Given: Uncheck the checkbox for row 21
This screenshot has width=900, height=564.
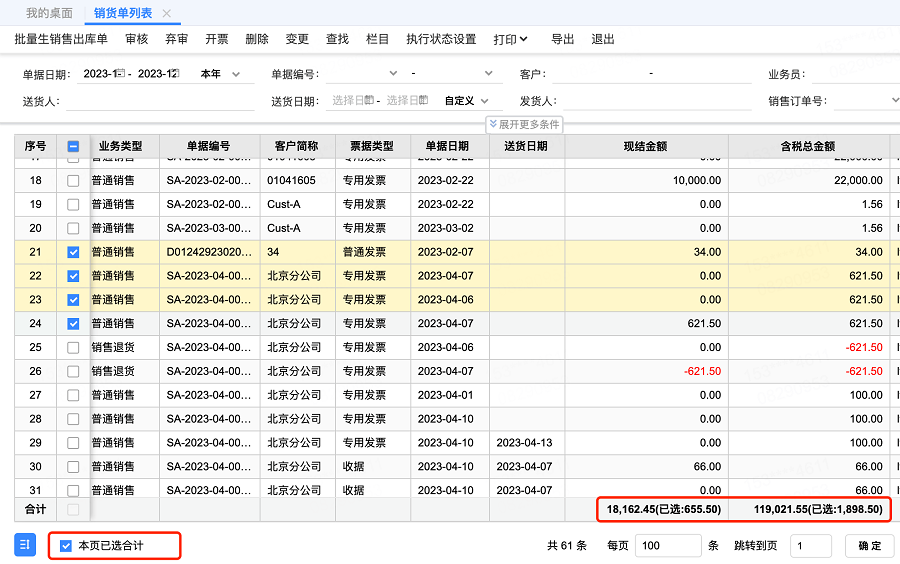Looking at the screenshot, I should (73, 252).
